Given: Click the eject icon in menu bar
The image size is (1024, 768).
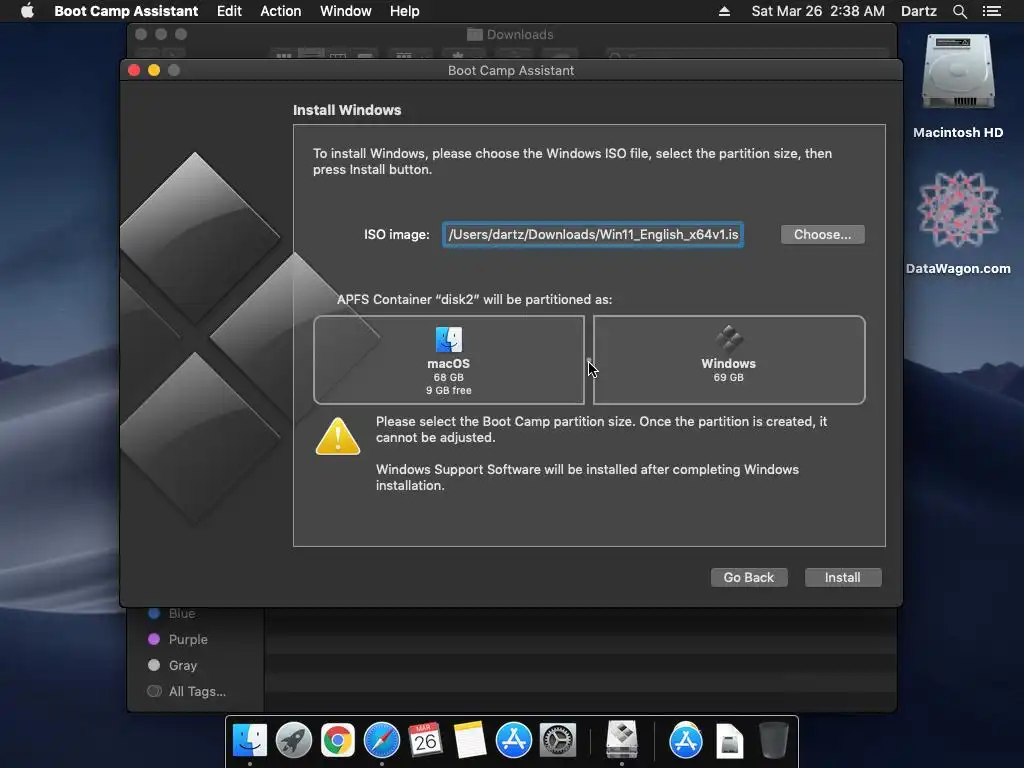Looking at the screenshot, I should pyautogui.click(x=724, y=11).
